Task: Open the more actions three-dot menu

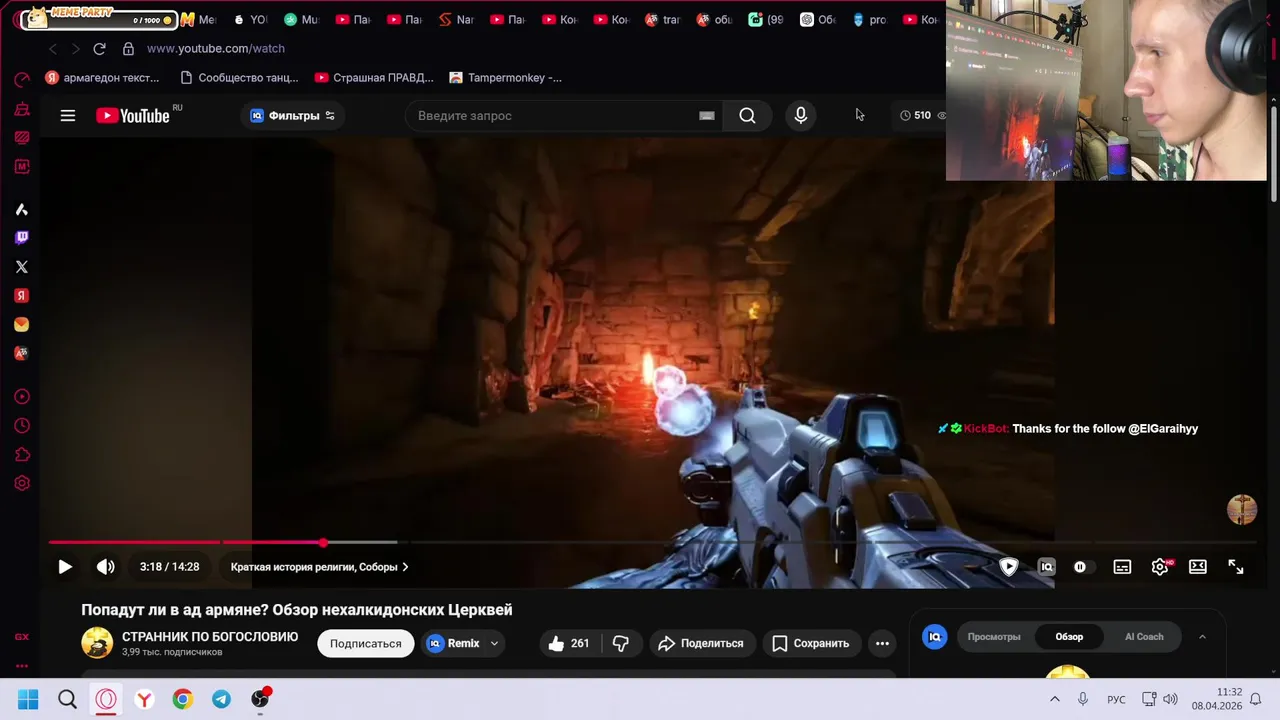Action: (882, 644)
